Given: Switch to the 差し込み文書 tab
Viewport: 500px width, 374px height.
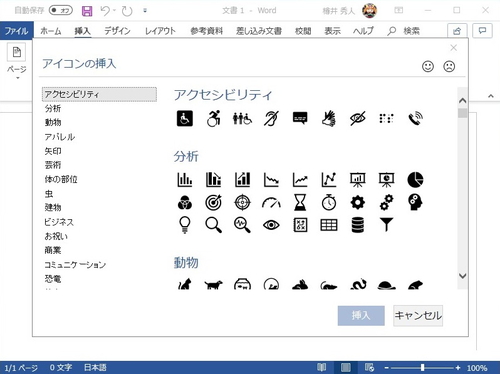Looking at the screenshot, I should point(259,31).
